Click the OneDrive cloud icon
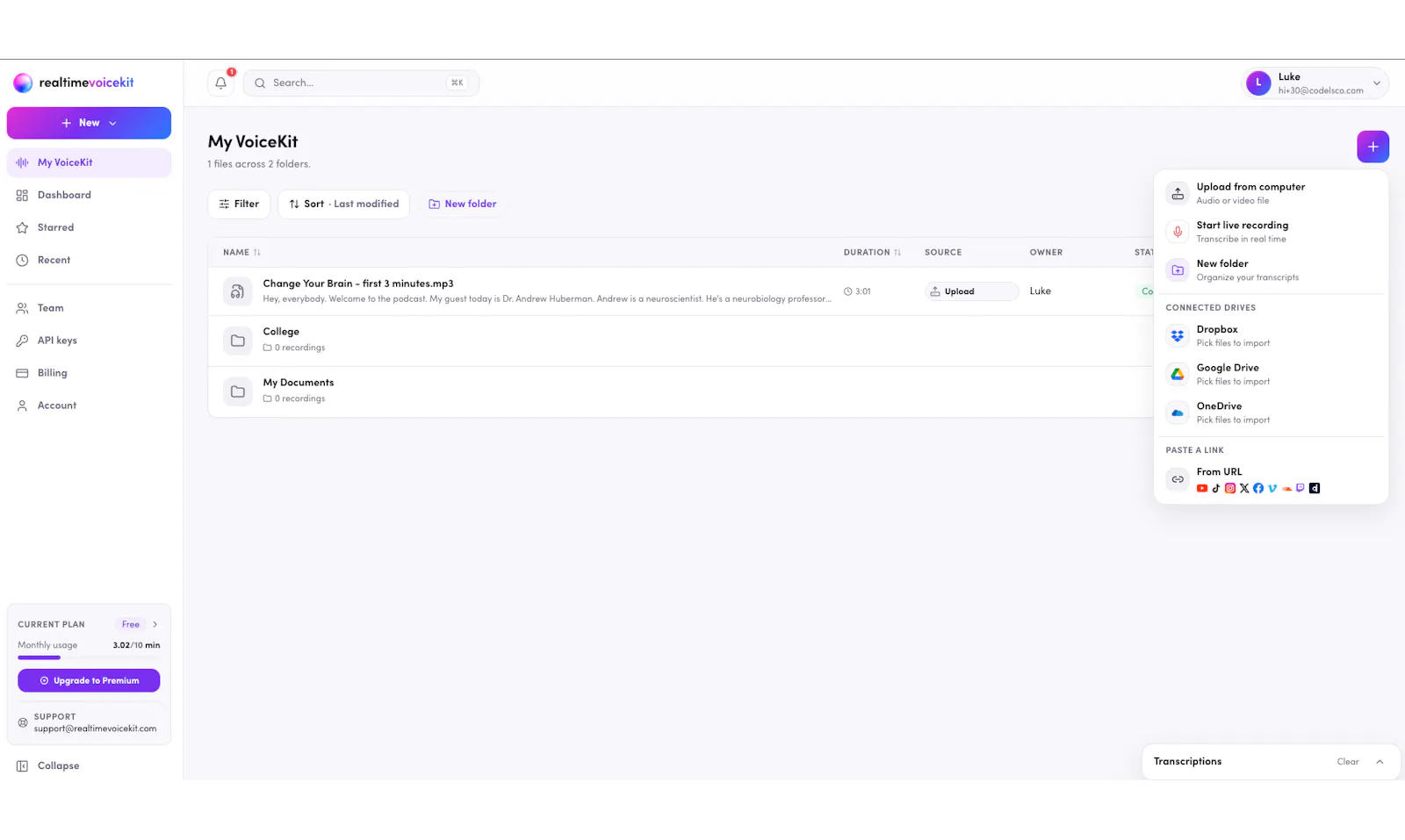 (1178, 413)
